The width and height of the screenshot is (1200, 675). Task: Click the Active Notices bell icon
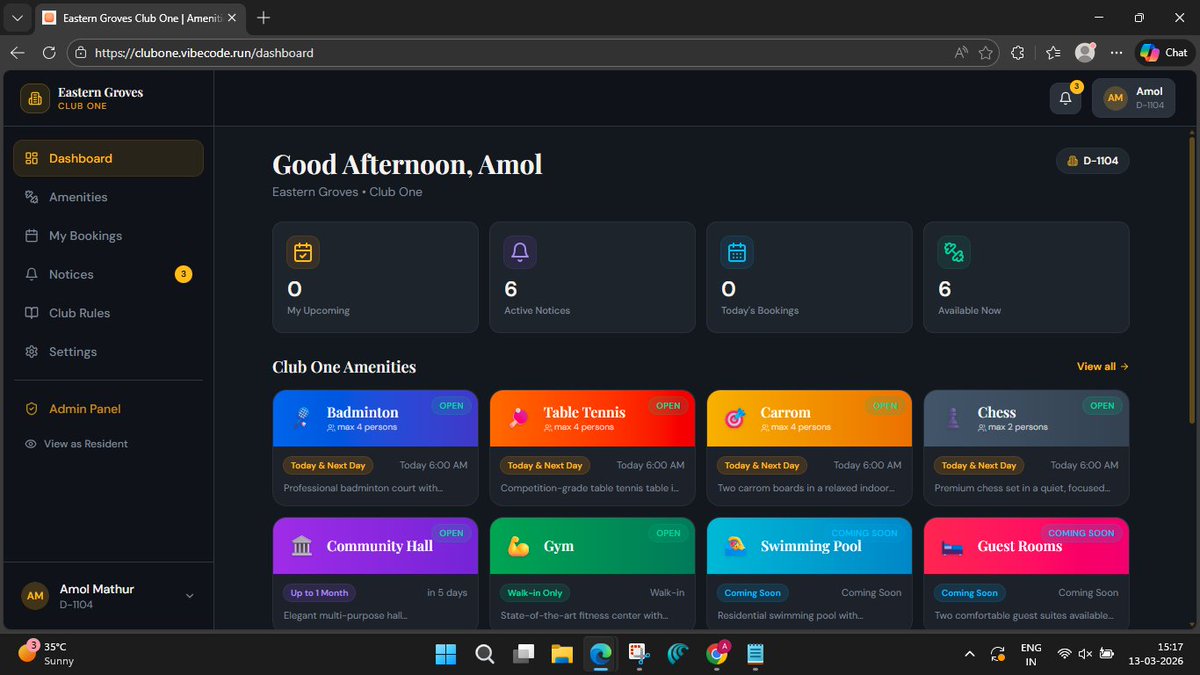coord(520,253)
